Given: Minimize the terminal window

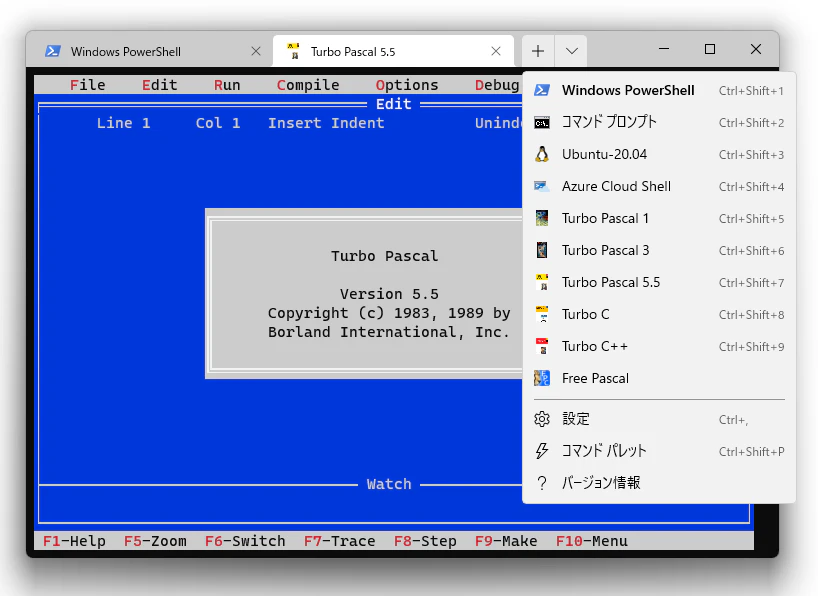Looking at the screenshot, I should [x=664, y=49].
